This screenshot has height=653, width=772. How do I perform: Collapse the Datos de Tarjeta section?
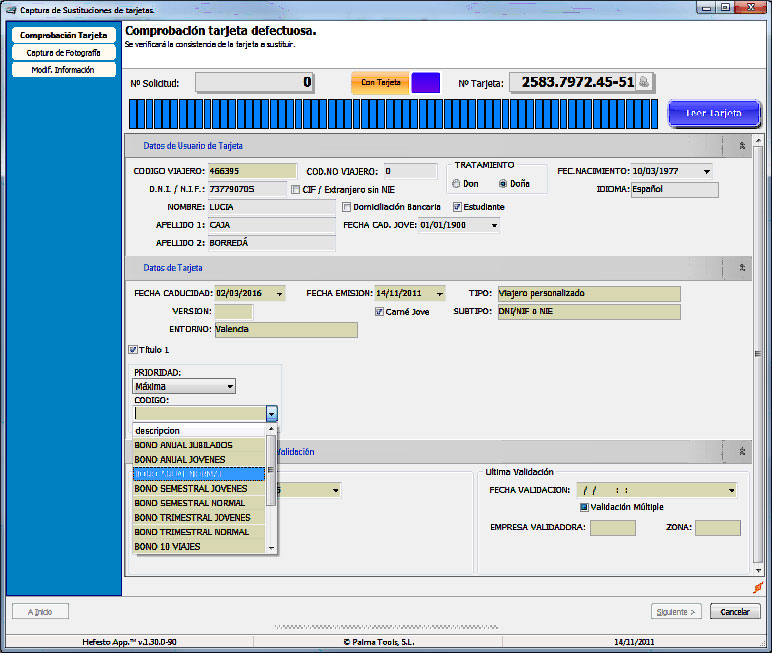742,268
